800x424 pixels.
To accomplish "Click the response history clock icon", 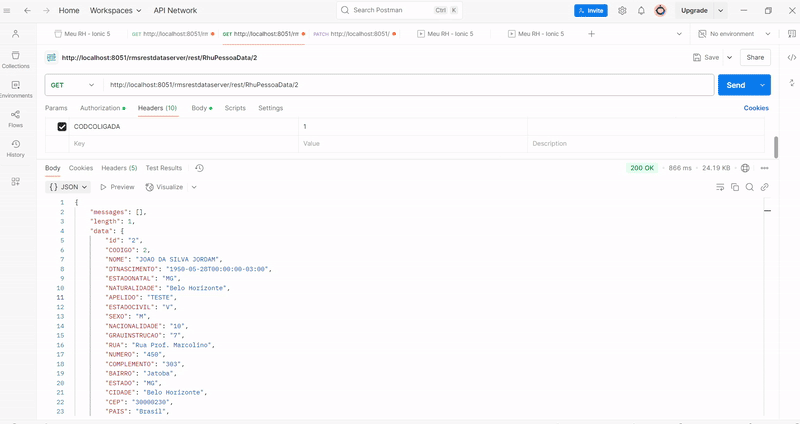I will pyautogui.click(x=199, y=168).
